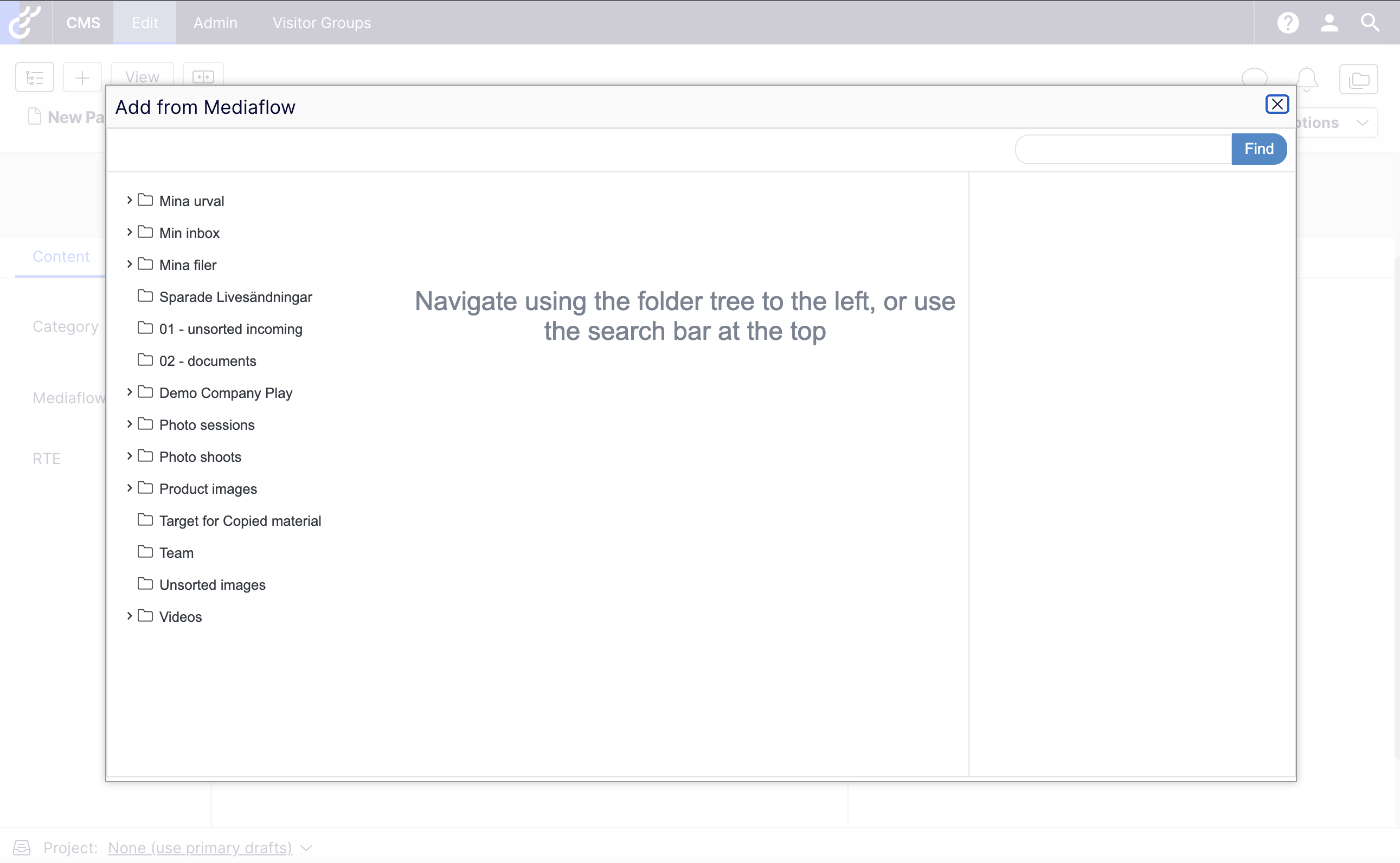Switch to the Admin menu
Image resolution: width=1400 pixels, height=863 pixels.
click(x=215, y=22)
